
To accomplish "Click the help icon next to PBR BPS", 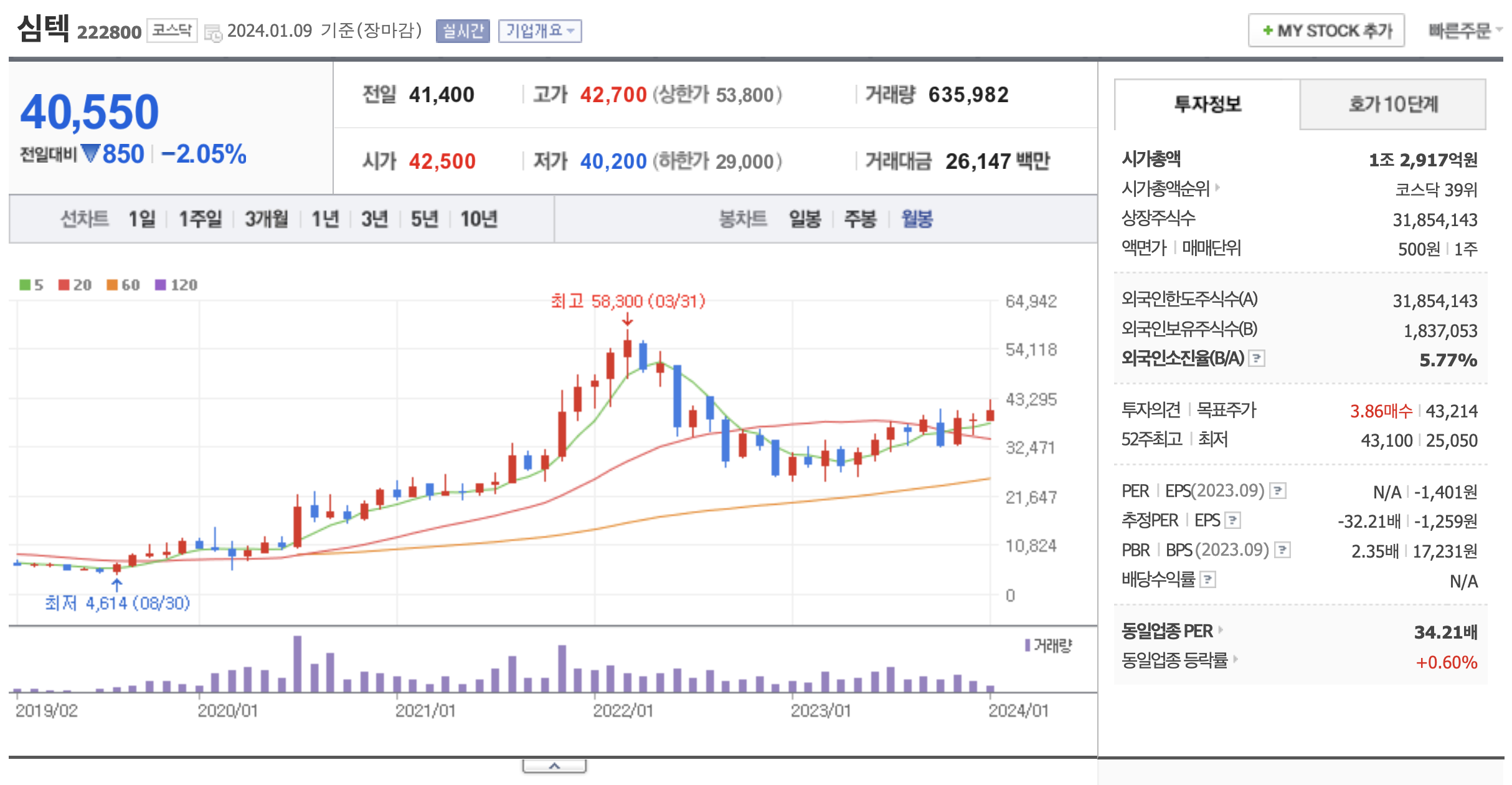I will click(1282, 550).
